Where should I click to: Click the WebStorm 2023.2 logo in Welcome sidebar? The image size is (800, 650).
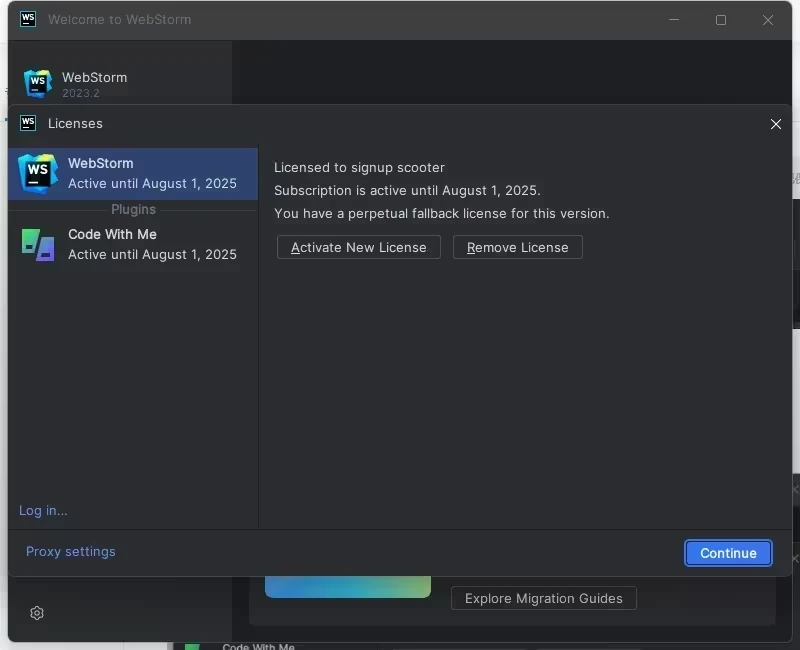tap(38, 84)
